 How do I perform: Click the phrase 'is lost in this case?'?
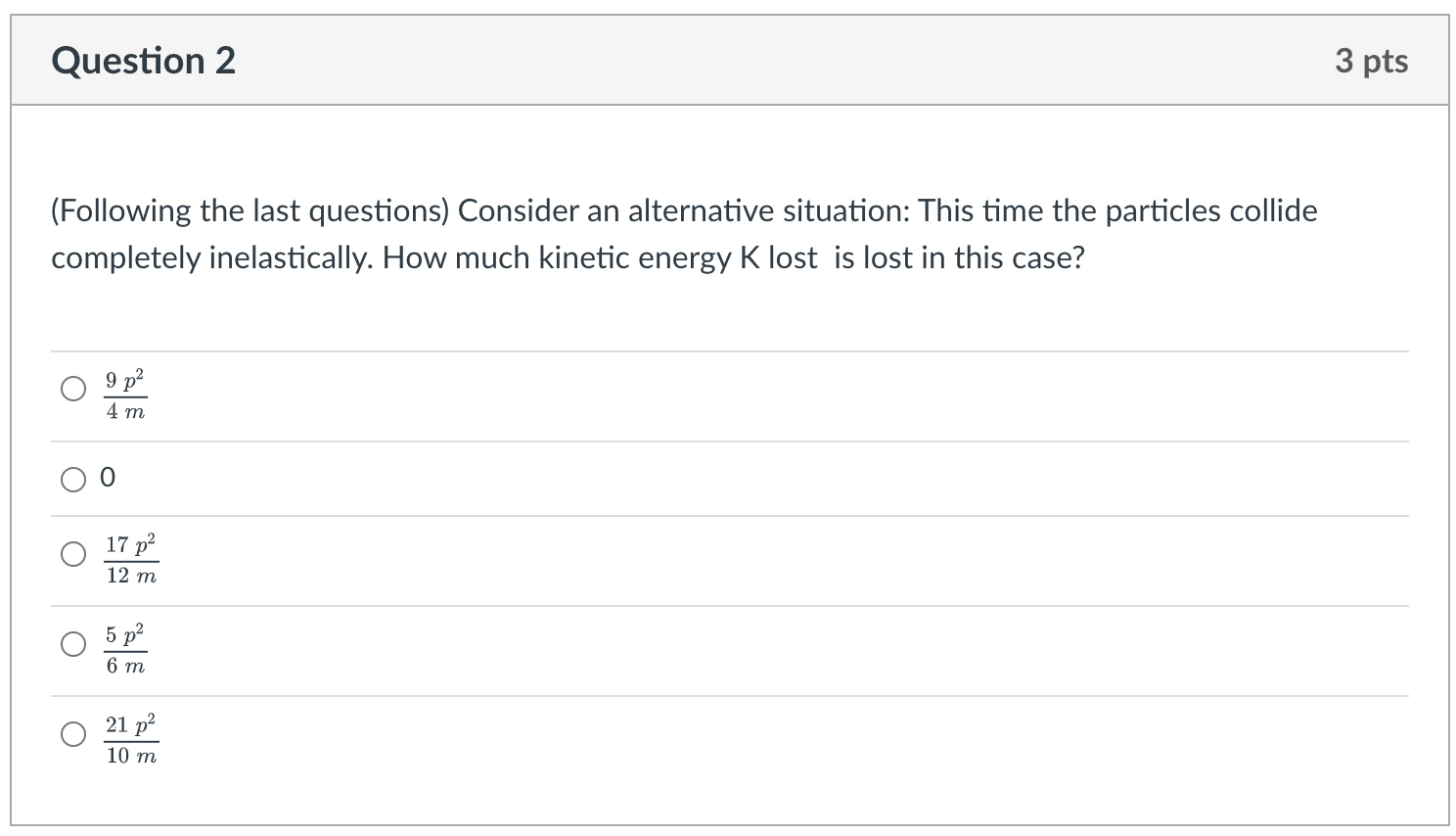click(x=960, y=258)
